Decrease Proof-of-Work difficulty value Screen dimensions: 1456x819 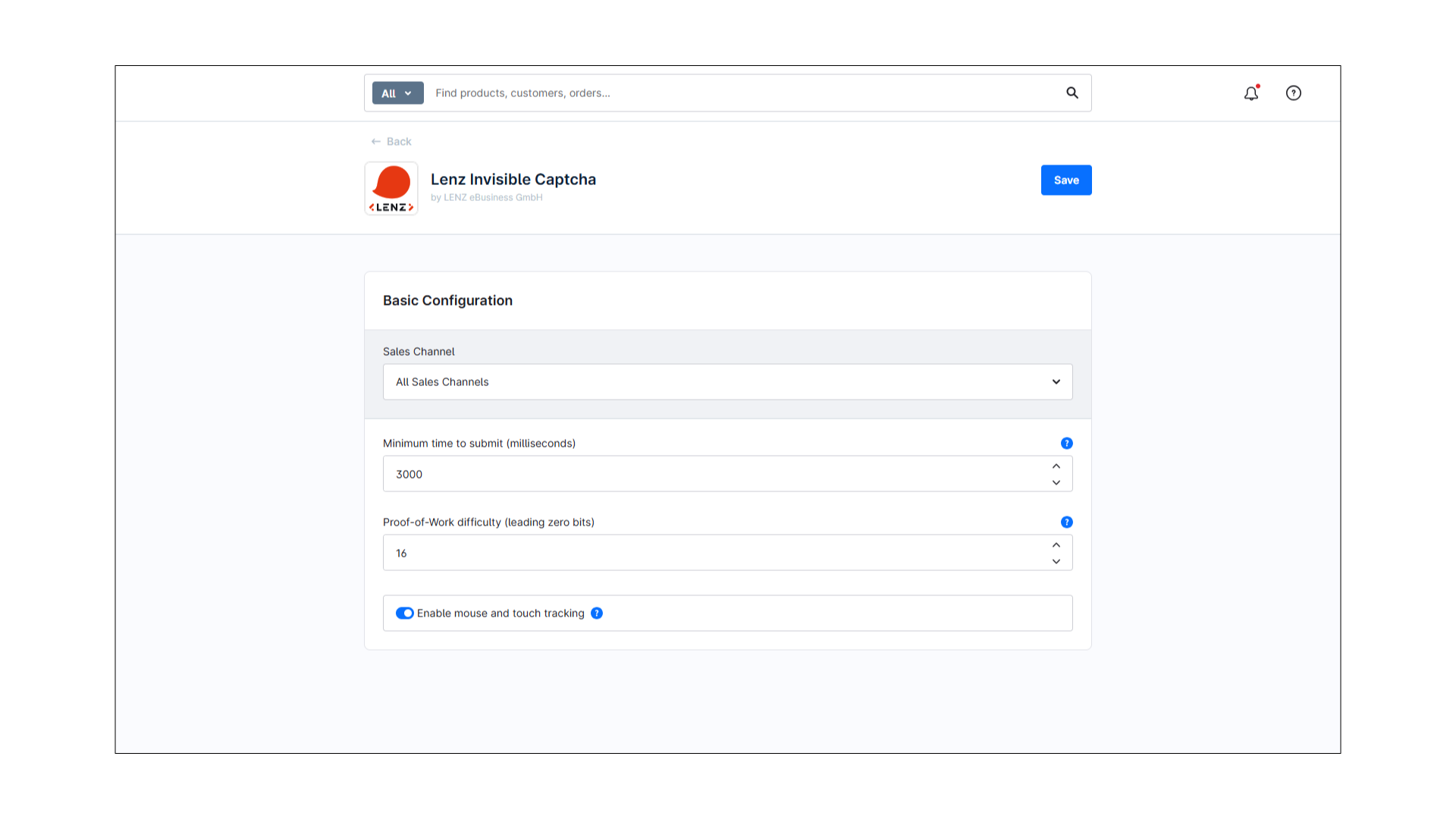pos(1056,561)
